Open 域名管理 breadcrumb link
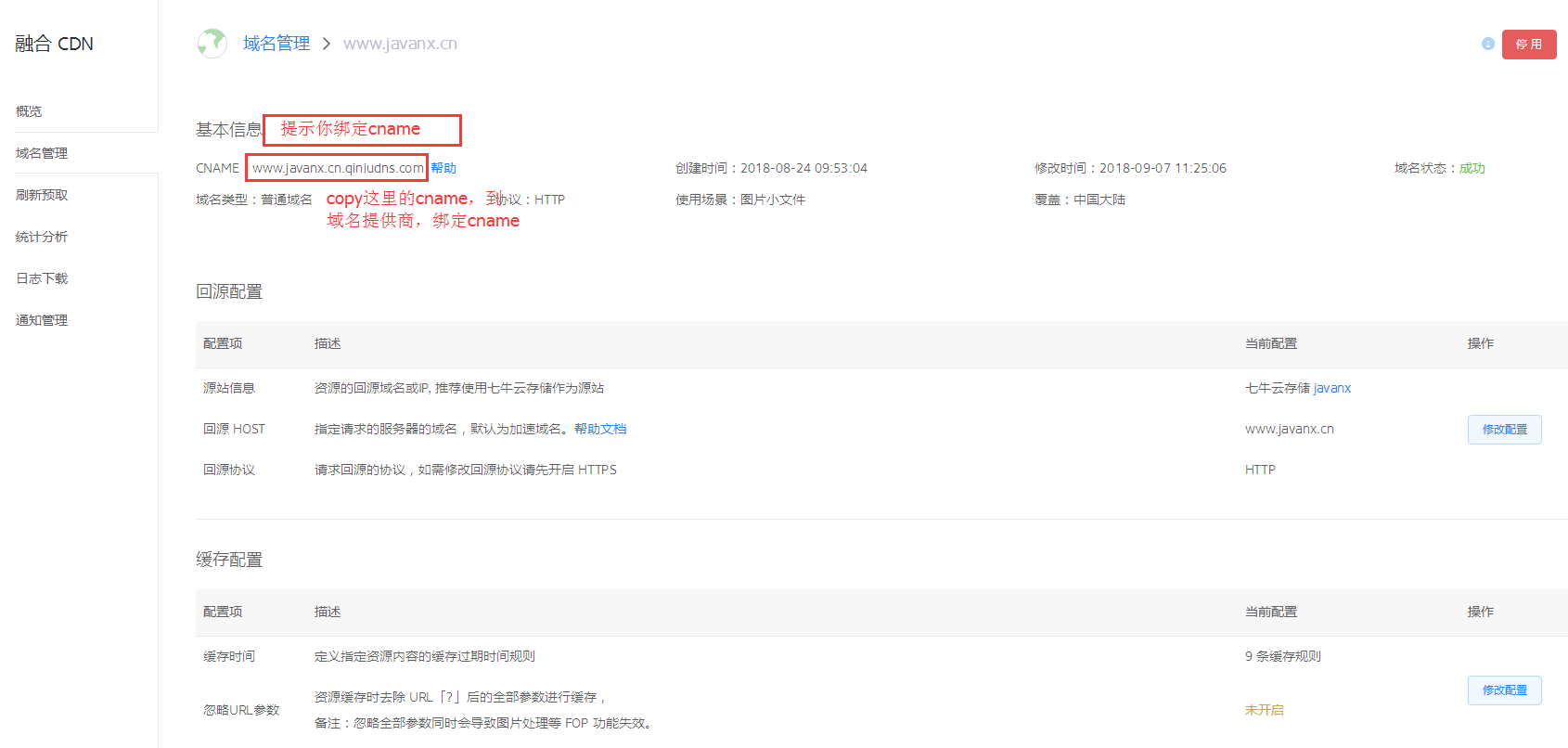The width and height of the screenshot is (1568, 748). (276, 44)
